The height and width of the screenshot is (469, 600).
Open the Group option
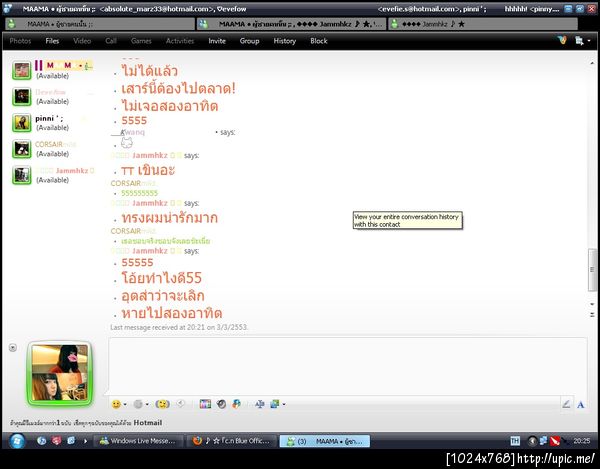tap(249, 41)
